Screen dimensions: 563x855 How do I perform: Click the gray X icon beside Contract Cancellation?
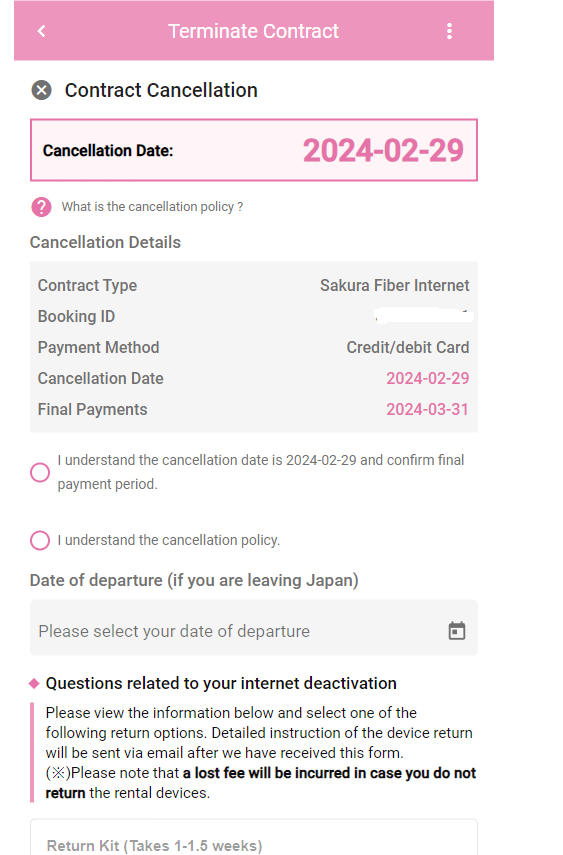(41, 90)
